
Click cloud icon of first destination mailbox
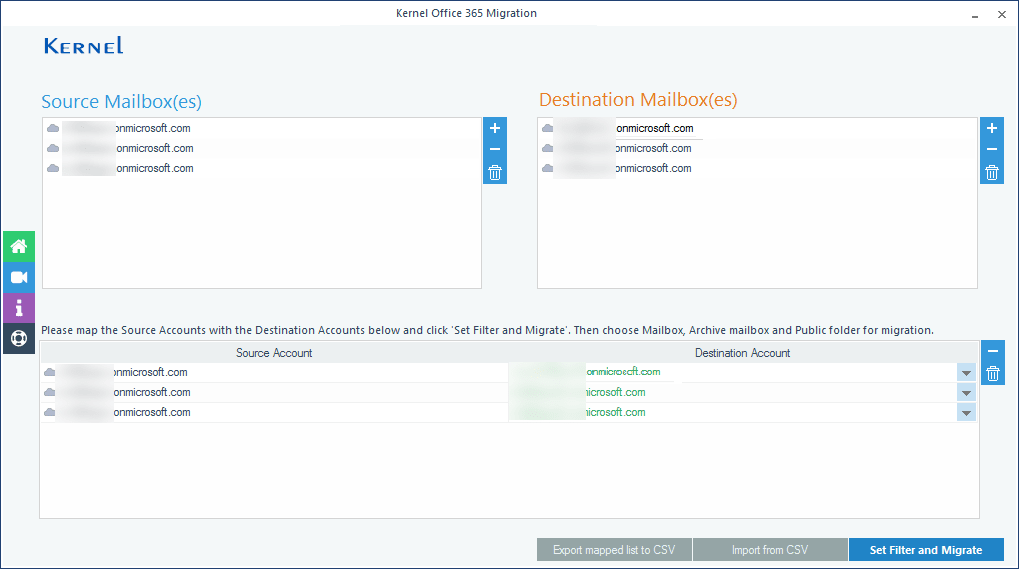[548, 129]
